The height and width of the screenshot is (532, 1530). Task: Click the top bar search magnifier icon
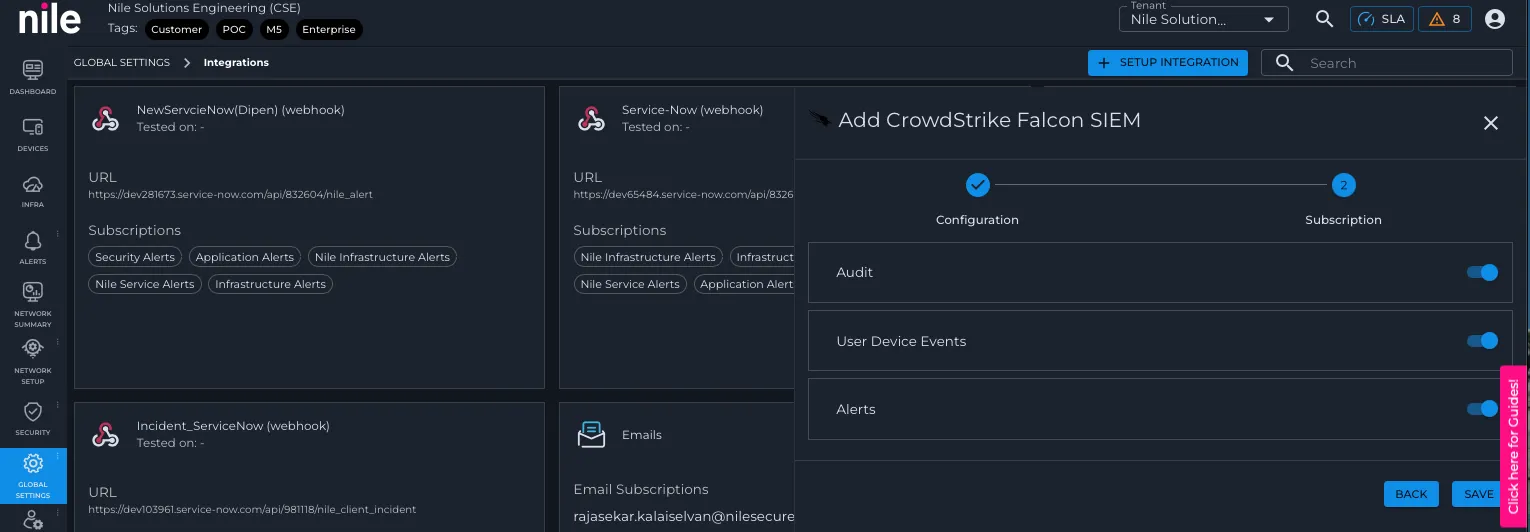1324,18
